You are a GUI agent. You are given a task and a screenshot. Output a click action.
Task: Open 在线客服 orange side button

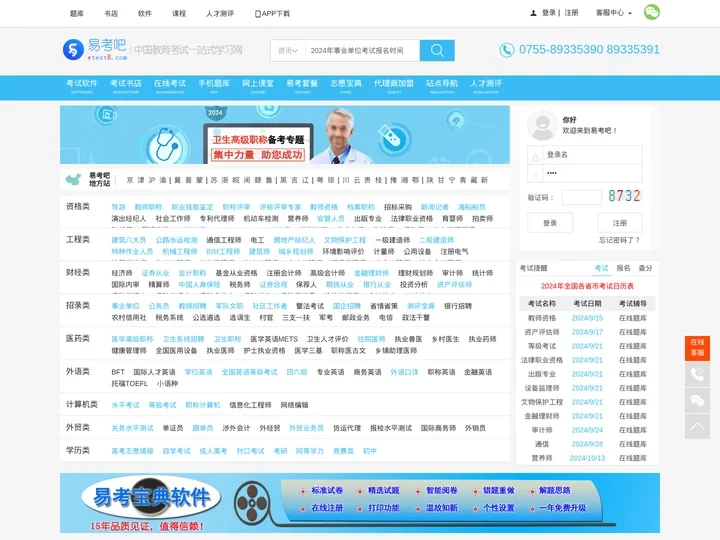pos(697,348)
